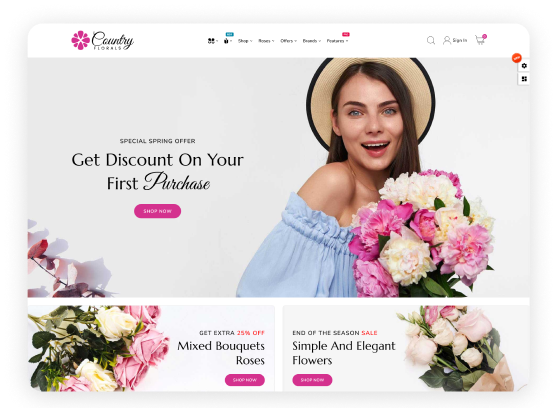This screenshot has width=555, height=408.
Task: Click the grid layout icon below gear
Action: (524, 79)
